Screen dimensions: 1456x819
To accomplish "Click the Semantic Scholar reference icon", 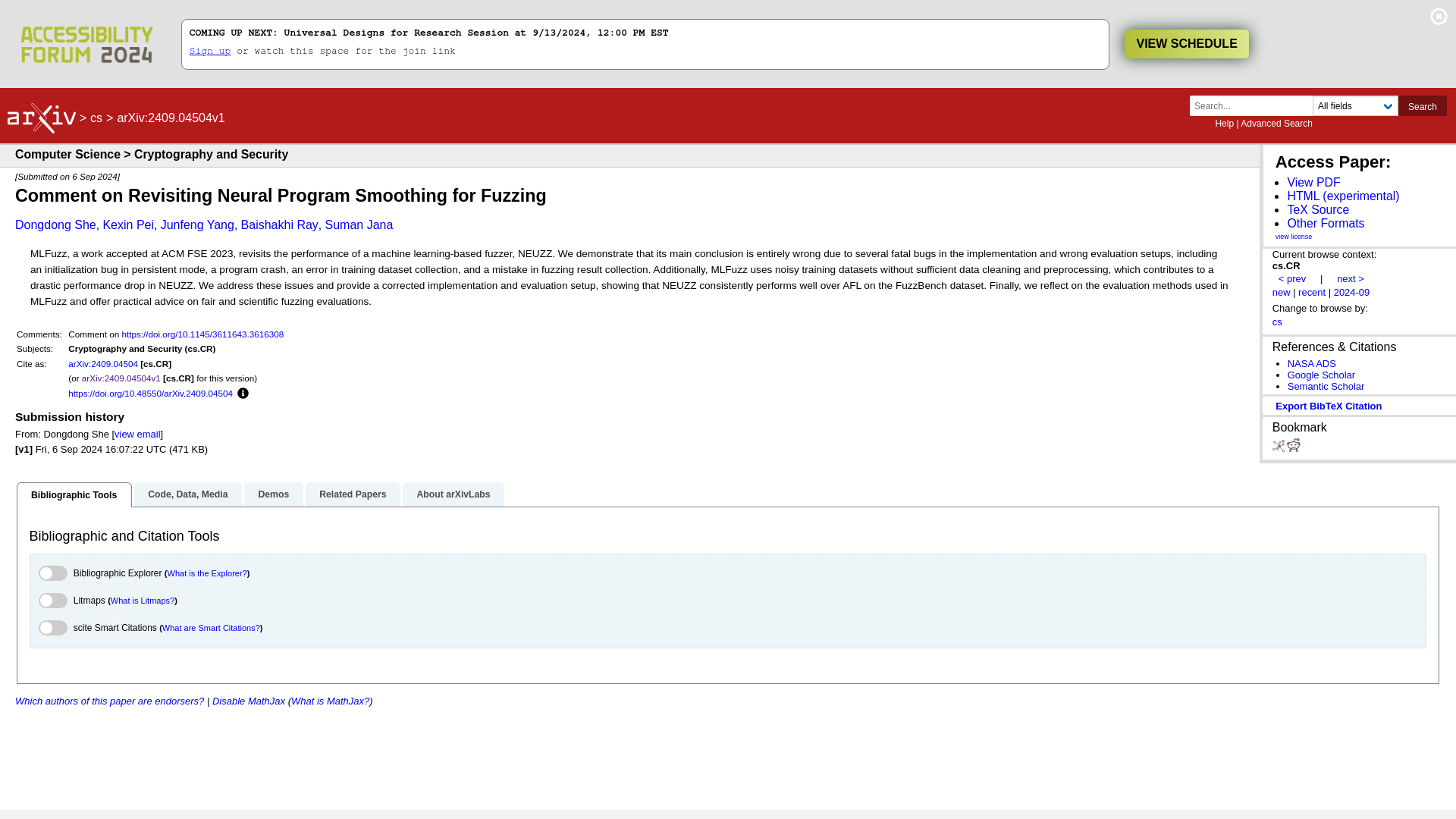I will [x=1326, y=386].
